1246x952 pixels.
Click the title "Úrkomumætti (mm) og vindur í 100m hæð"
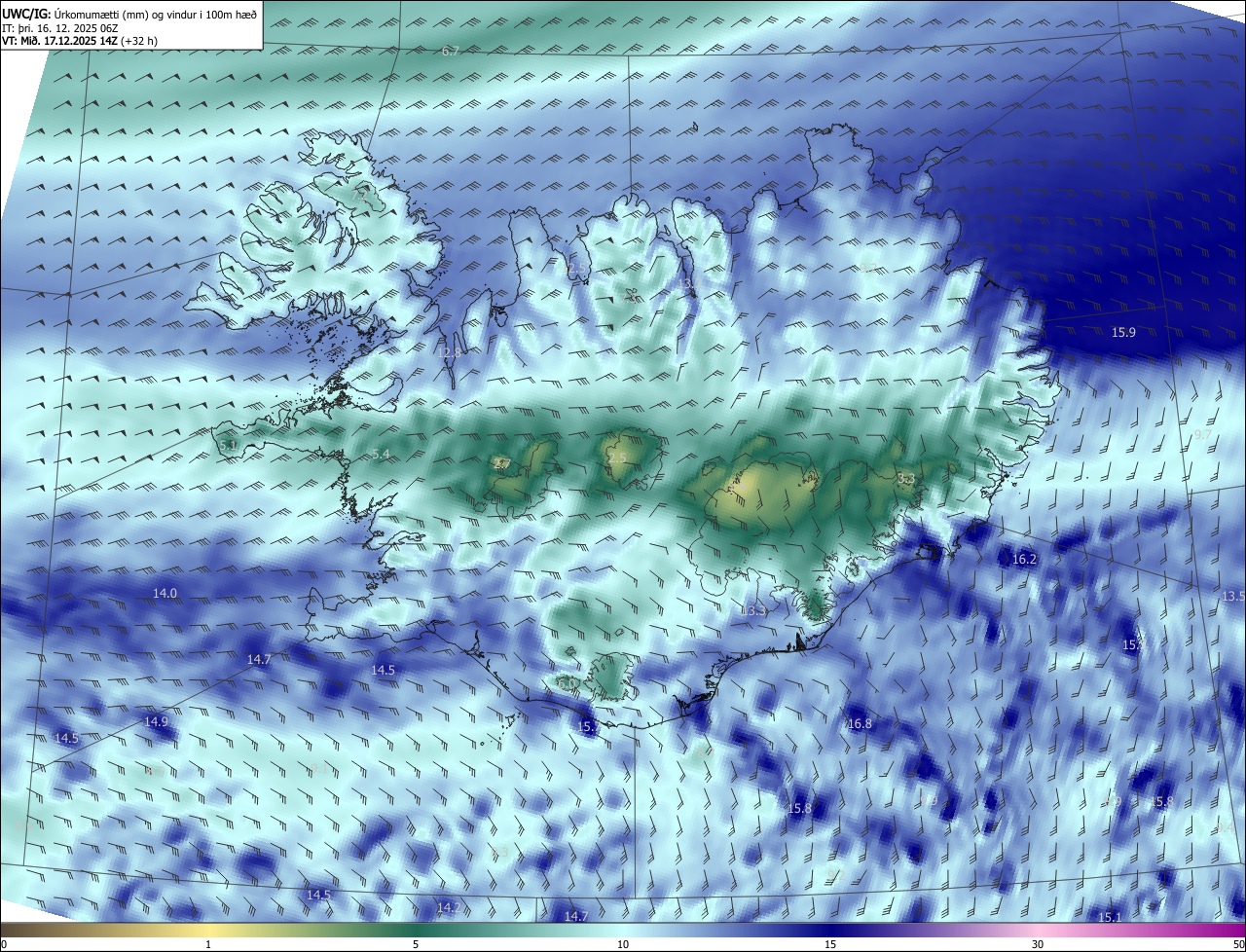pos(156,14)
